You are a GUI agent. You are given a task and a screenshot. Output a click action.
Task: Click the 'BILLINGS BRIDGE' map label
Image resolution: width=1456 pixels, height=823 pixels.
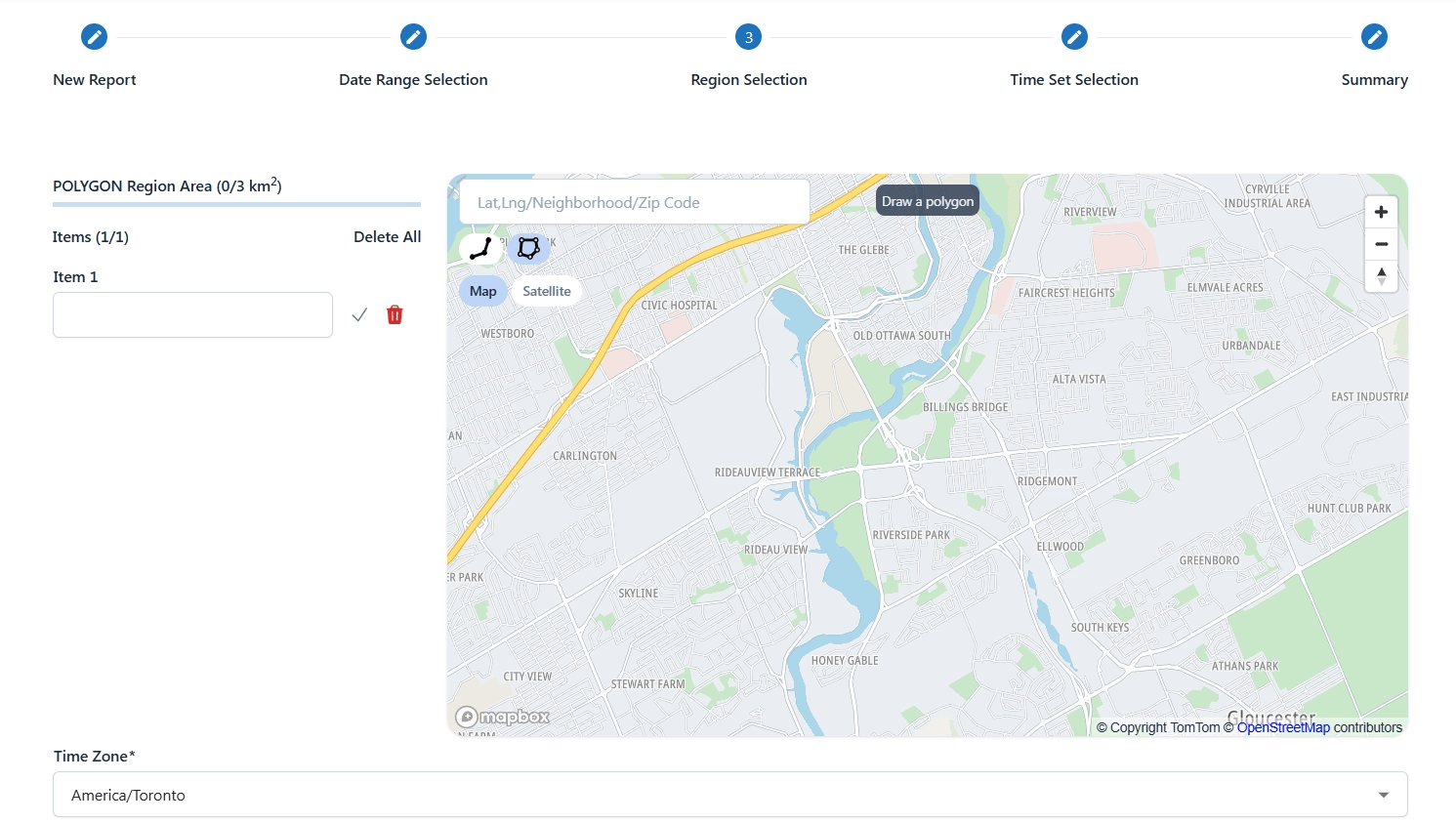coord(965,407)
